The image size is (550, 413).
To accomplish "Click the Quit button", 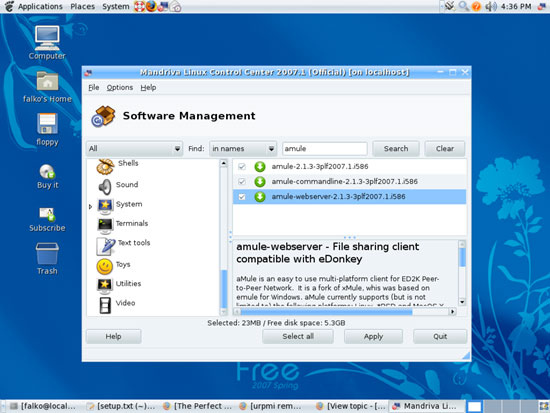I will tap(440, 337).
